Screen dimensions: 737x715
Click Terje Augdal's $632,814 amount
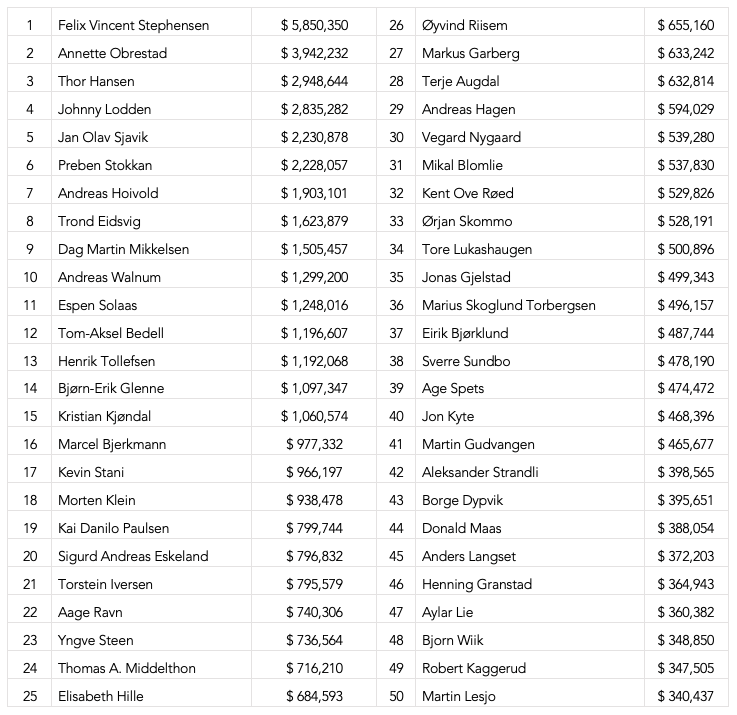tap(686, 81)
